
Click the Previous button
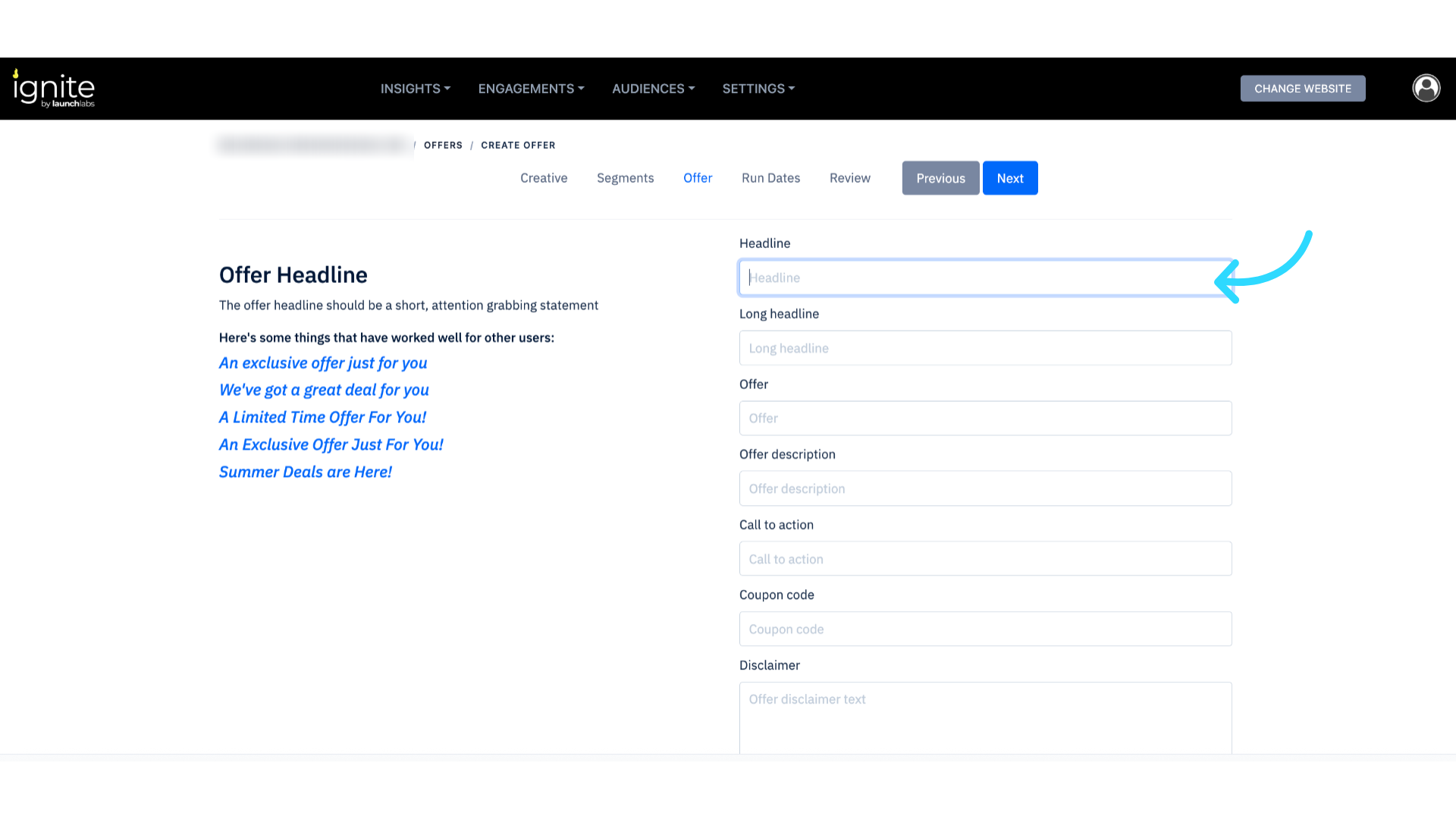[x=940, y=178]
